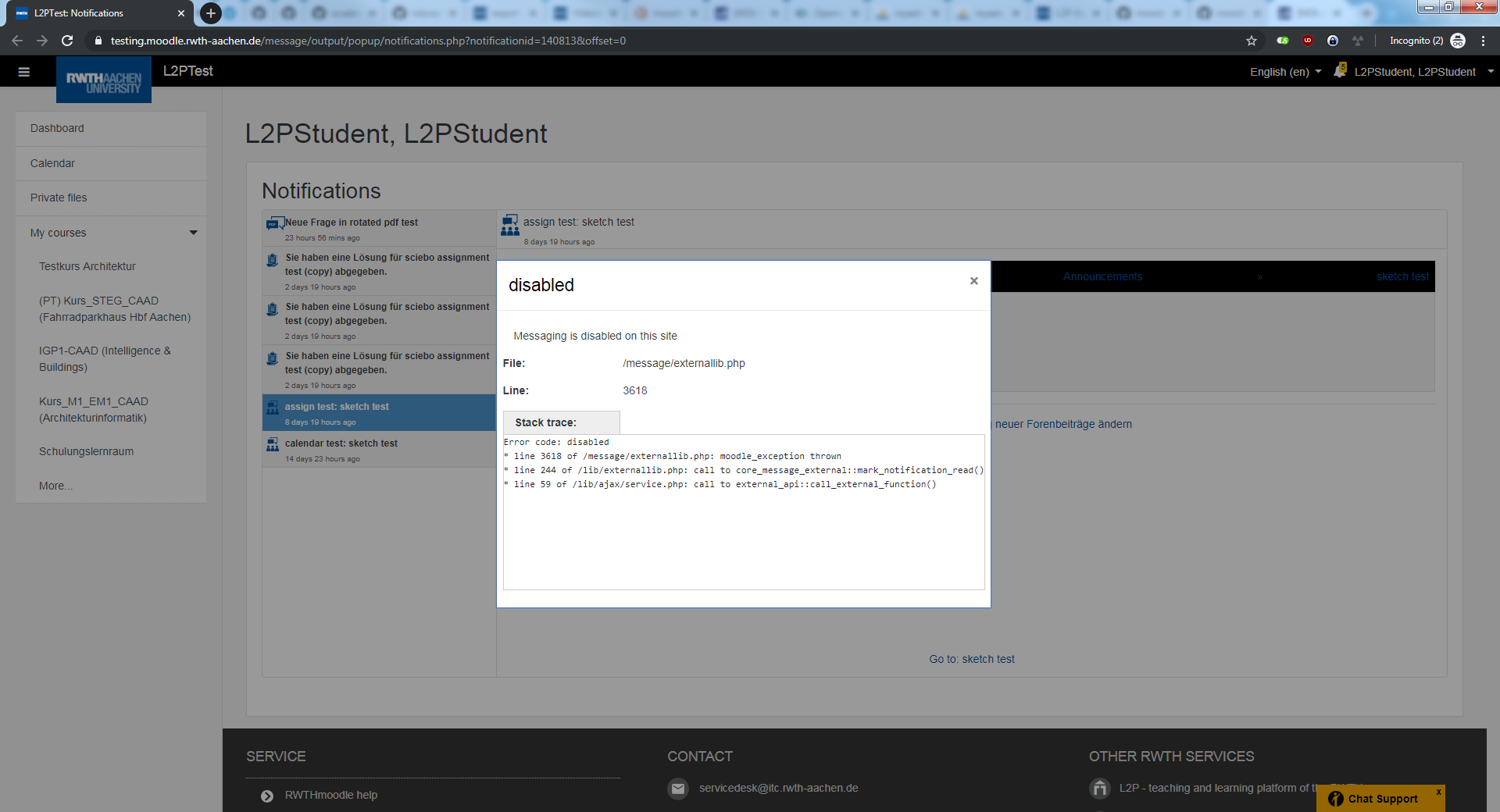Click inside the stack trace text area
The image size is (1500, 812).
tap(744, 512)
